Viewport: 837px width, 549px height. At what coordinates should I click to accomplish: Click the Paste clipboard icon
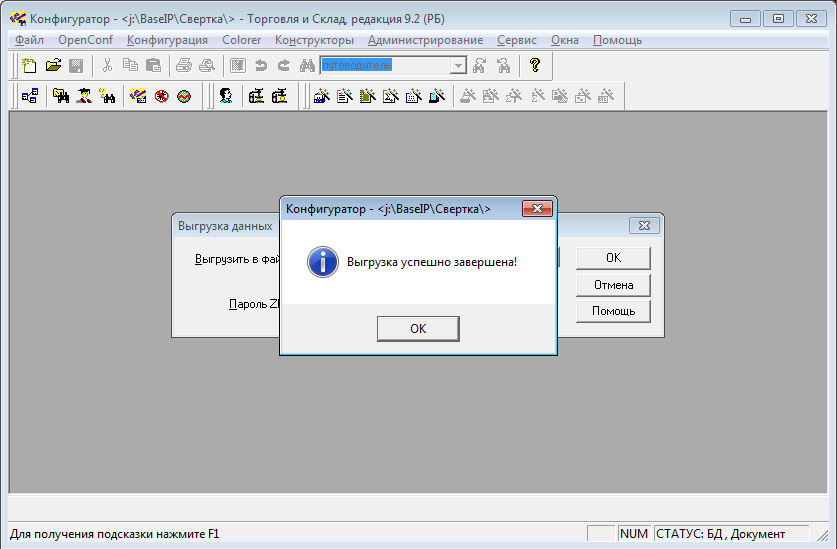click(153, 66)
